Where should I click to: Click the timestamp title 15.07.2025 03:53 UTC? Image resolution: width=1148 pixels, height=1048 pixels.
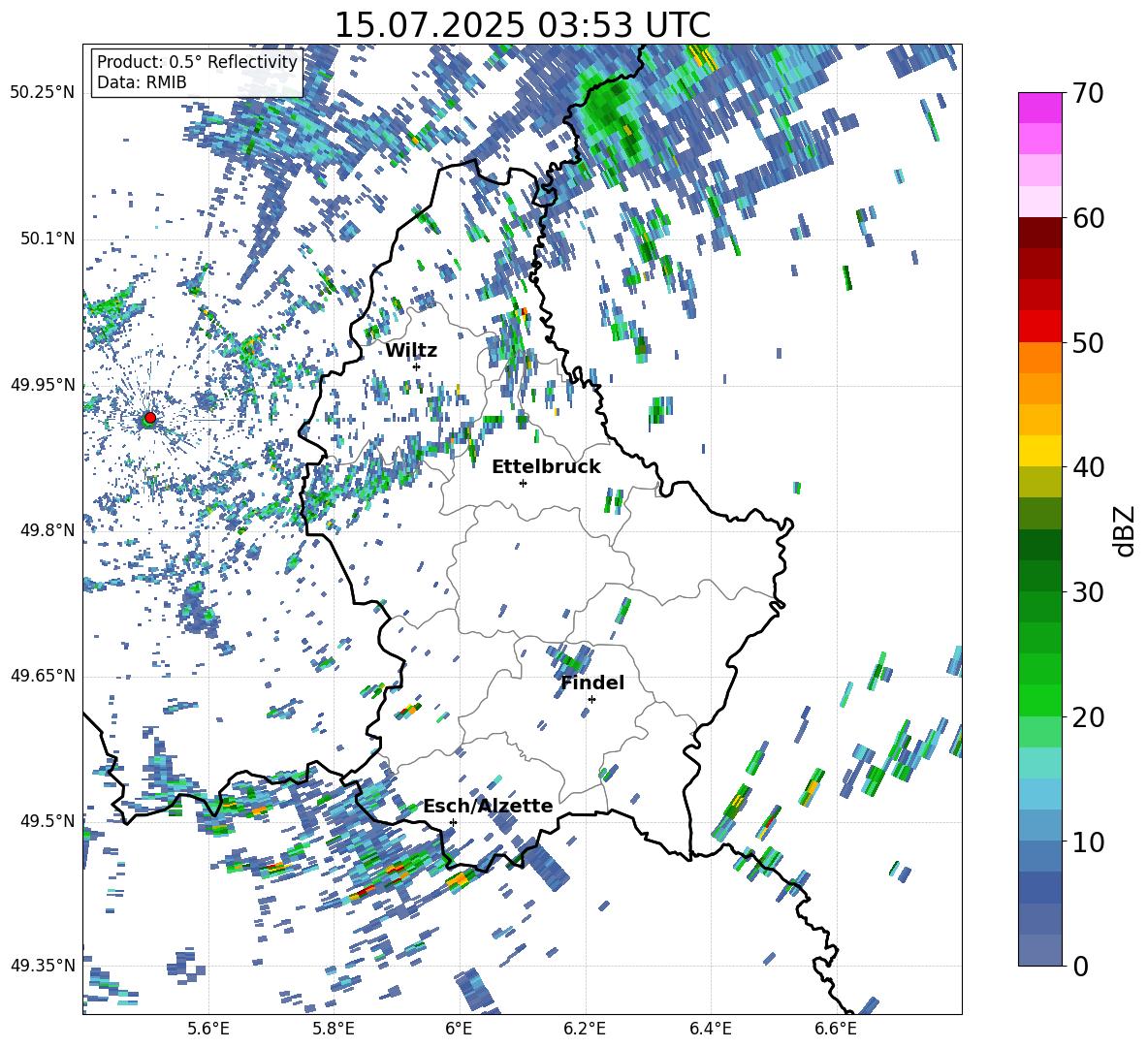[x=522, y=25]
